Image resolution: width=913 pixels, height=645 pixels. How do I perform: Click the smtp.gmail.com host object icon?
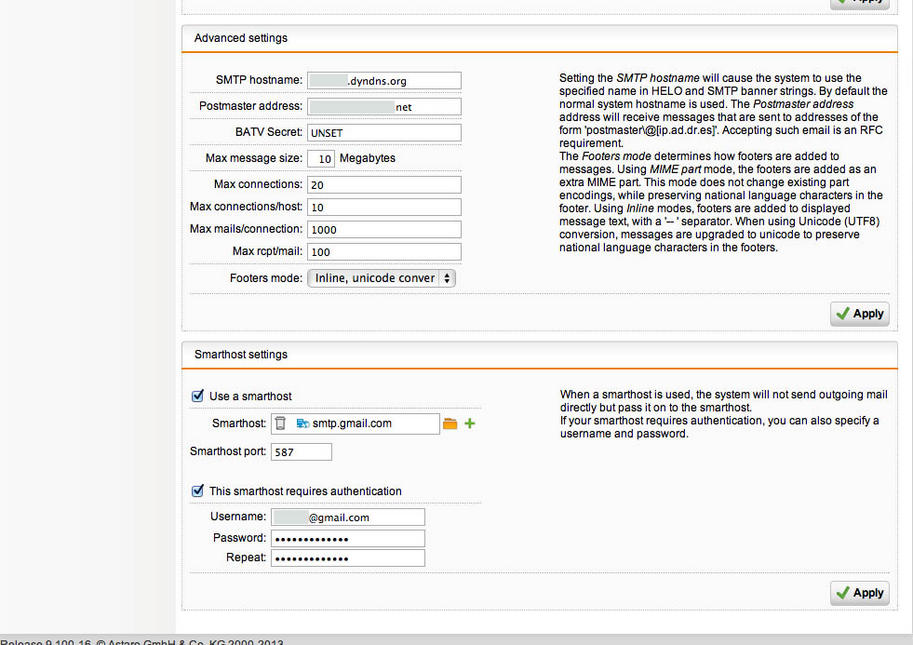point(303,423)
